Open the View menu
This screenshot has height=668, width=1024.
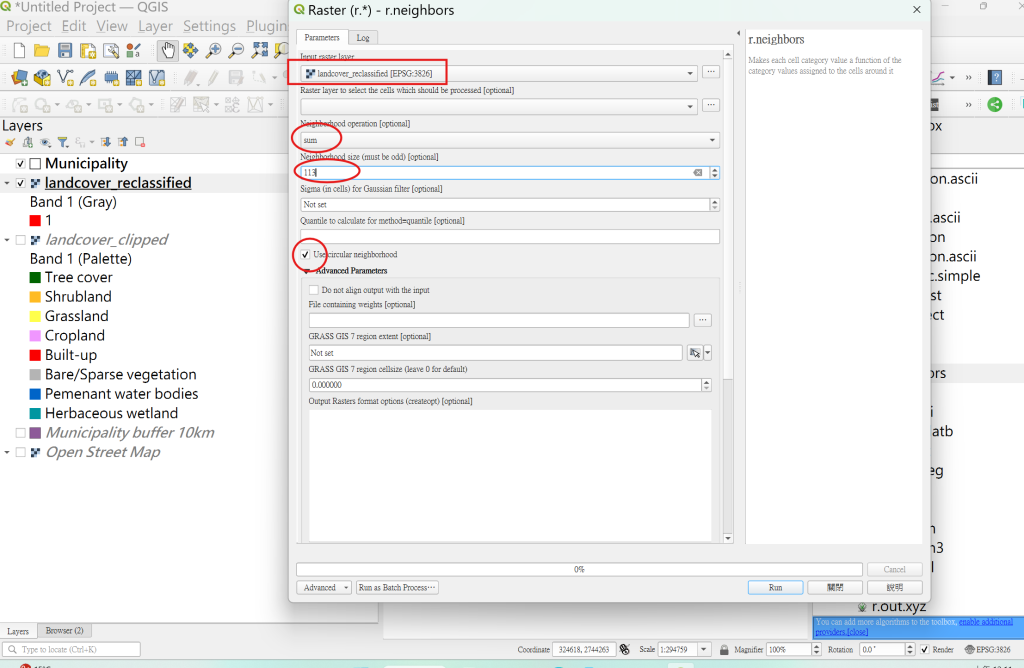(112, 26)
